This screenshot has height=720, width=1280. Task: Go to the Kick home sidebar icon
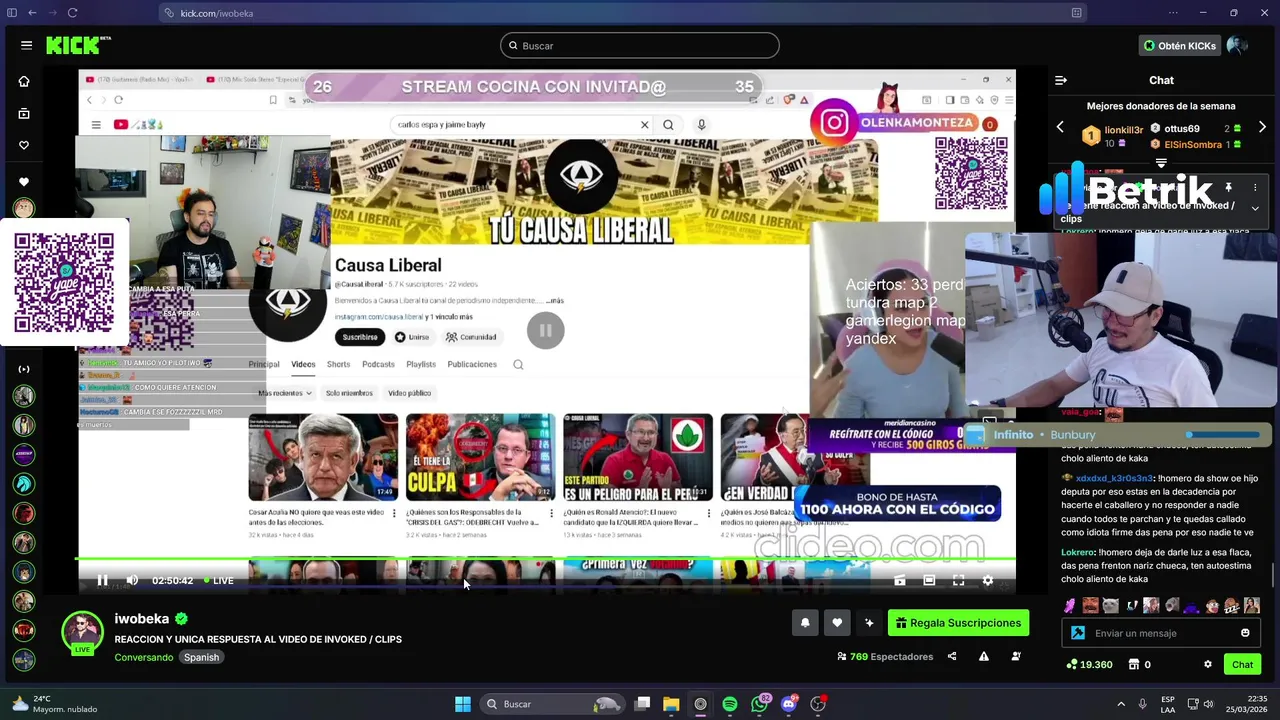pos(24,81)
